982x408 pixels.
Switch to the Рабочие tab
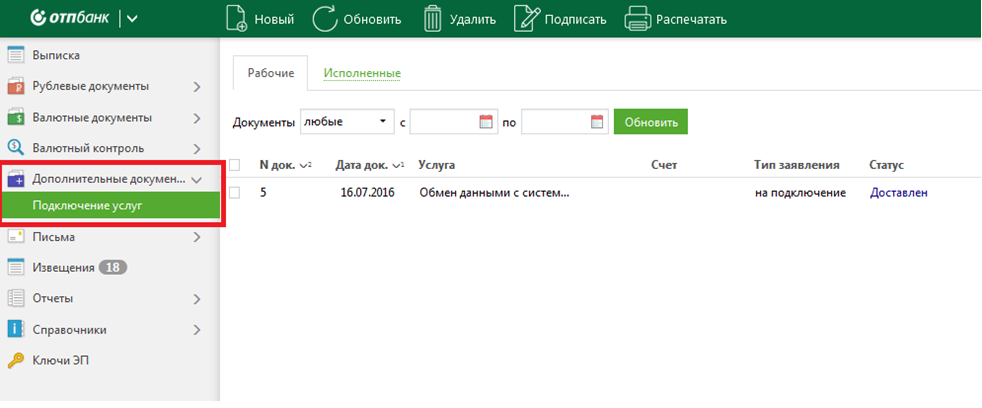[x=271, y=73]
